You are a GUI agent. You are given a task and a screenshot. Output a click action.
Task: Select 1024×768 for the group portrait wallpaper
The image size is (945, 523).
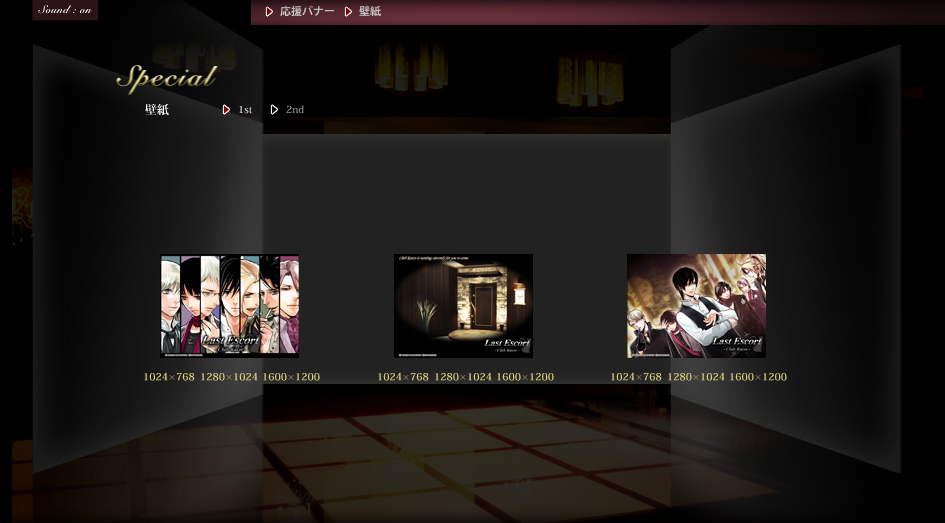pyautogui.click(x=636, y=377)
